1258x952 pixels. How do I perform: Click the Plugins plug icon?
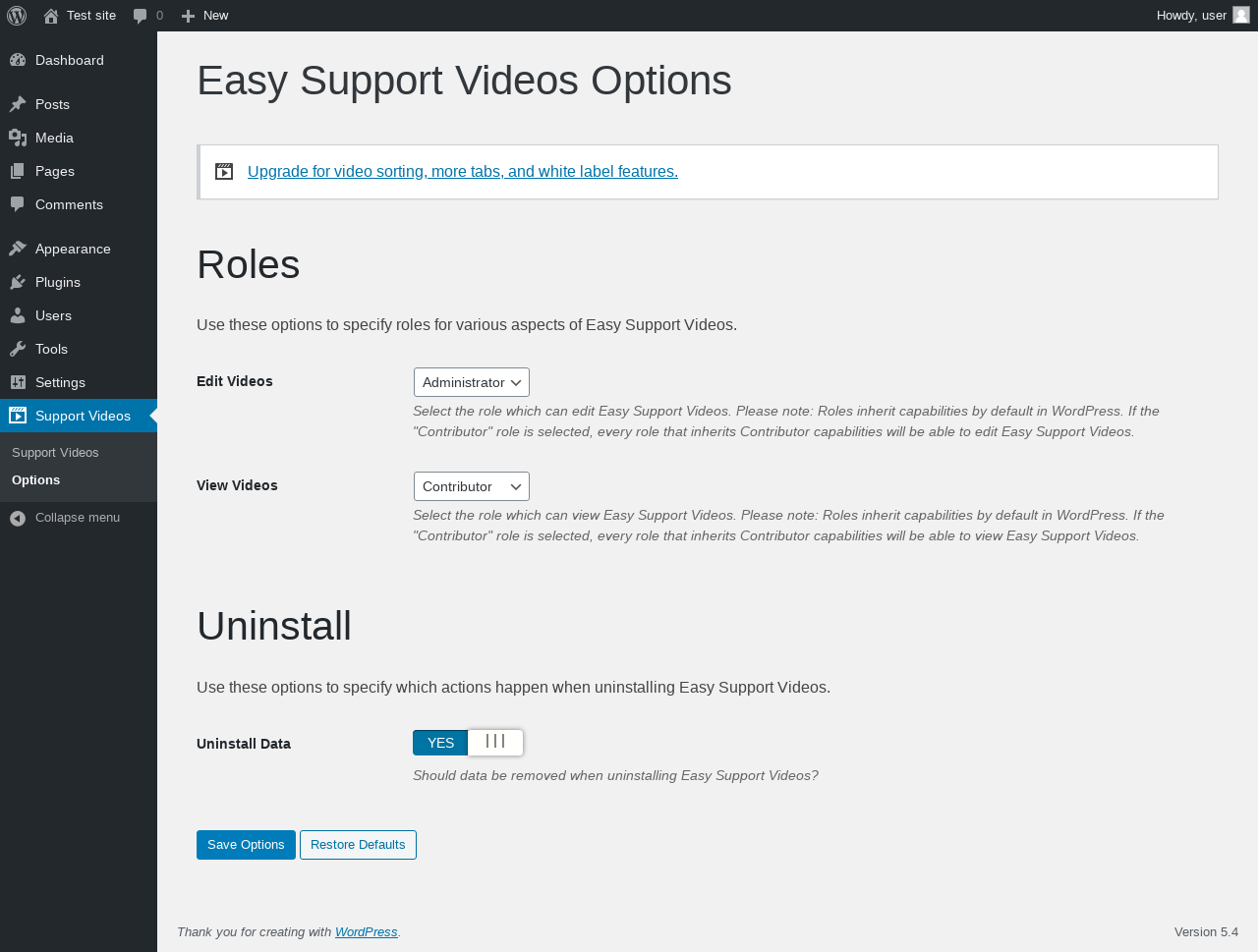coord(18,282)
